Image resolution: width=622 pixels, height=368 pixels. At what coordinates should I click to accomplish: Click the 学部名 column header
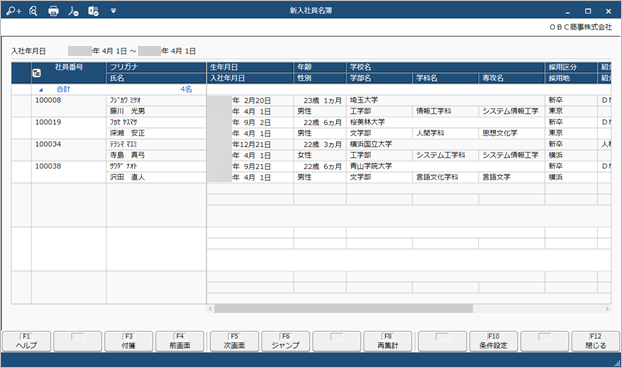(379, 78)
